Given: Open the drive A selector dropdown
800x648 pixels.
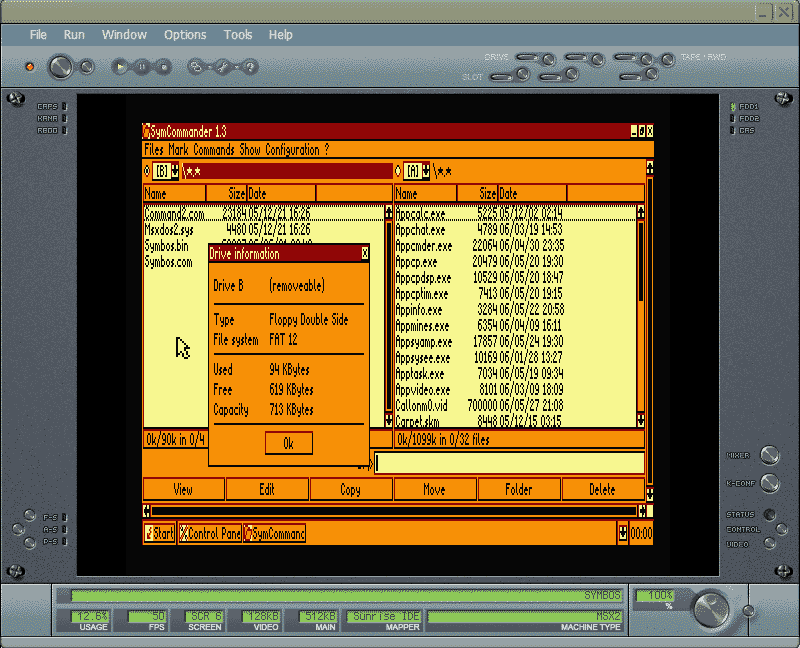Looking at the screenshot, I should pos(428,170).
